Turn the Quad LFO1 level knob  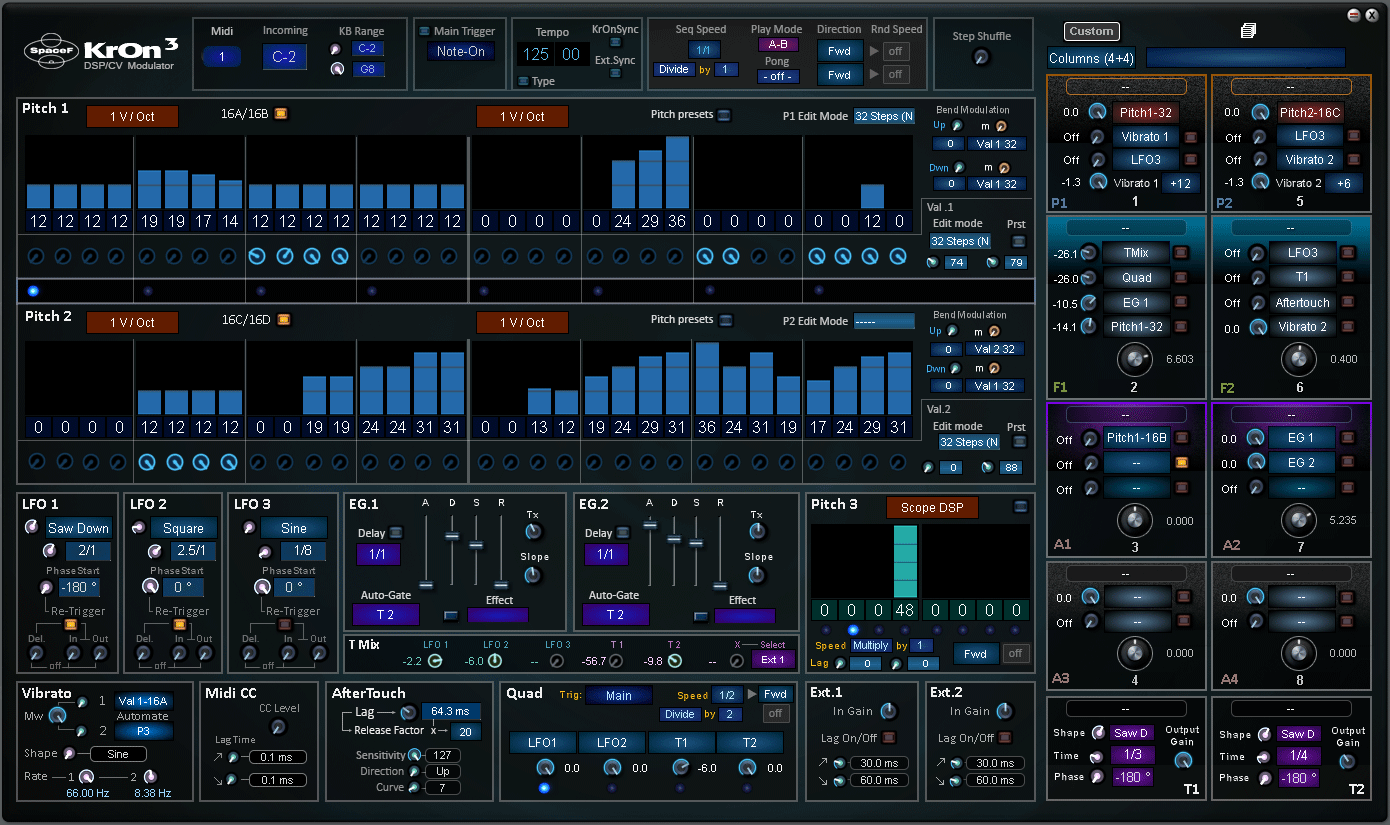(x=545, y=768)
